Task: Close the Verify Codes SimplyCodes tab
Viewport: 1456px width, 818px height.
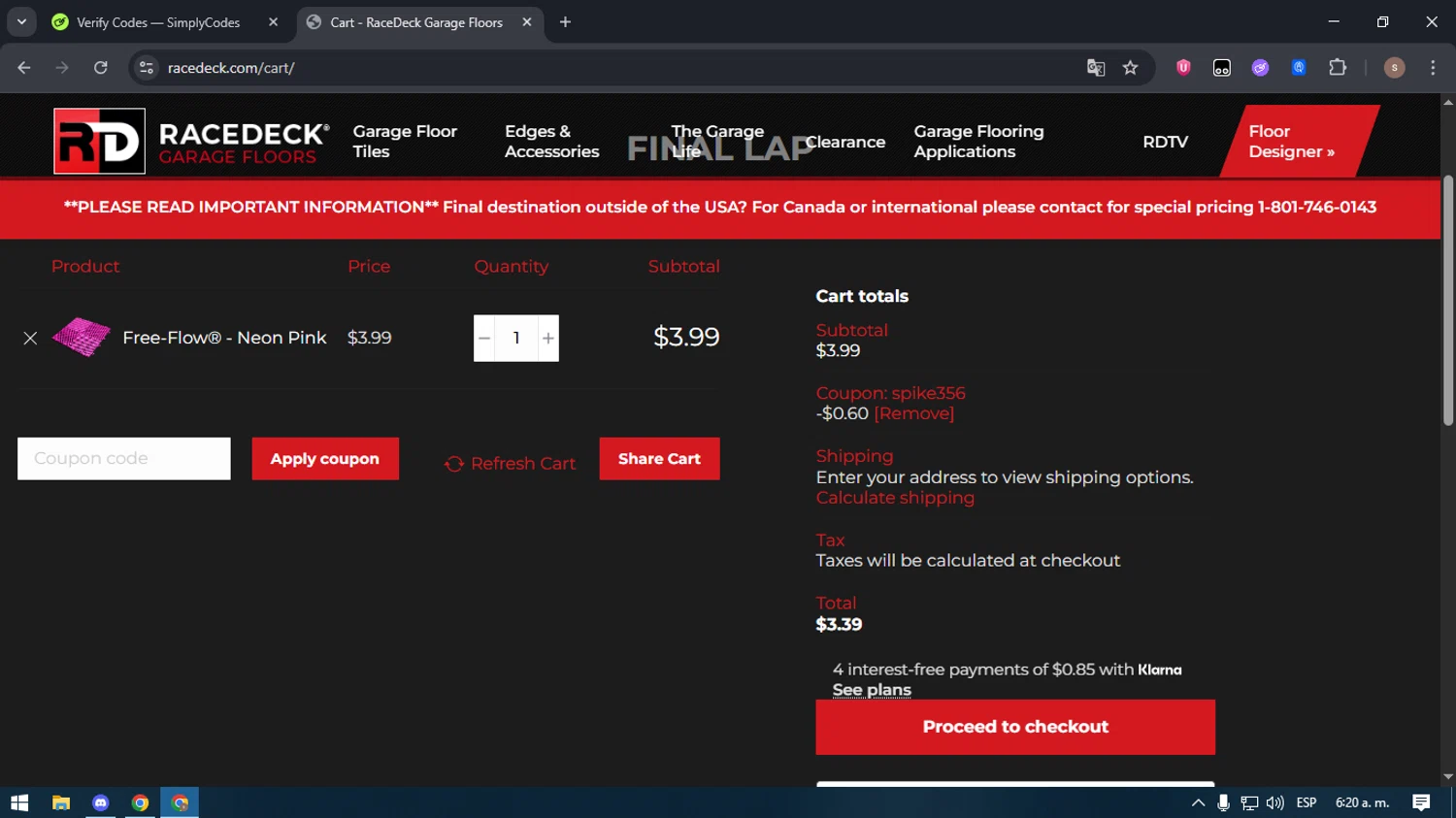Action: [x=273, y=22]
